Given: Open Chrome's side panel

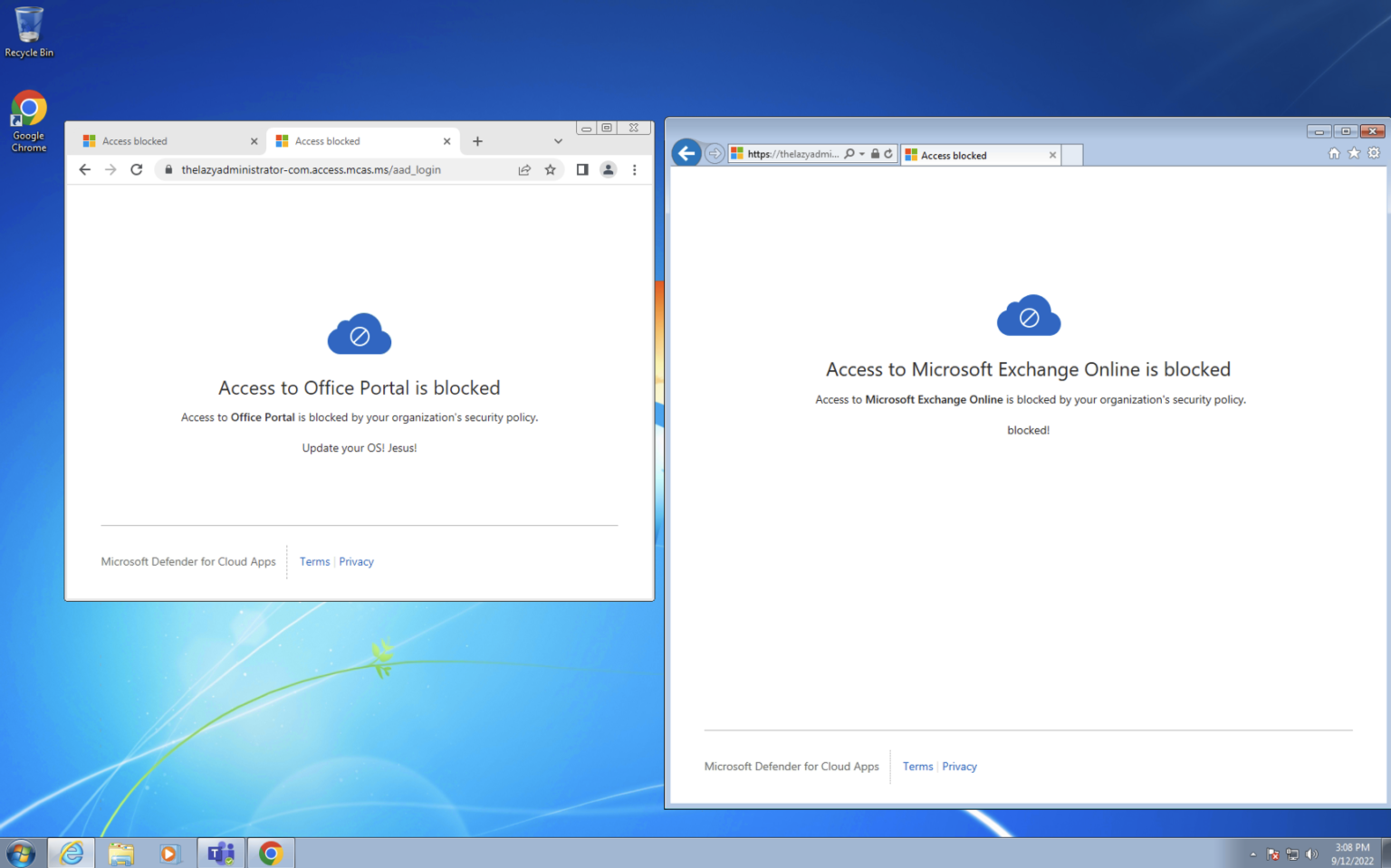Looking at the screenshot, I should 582,169.
